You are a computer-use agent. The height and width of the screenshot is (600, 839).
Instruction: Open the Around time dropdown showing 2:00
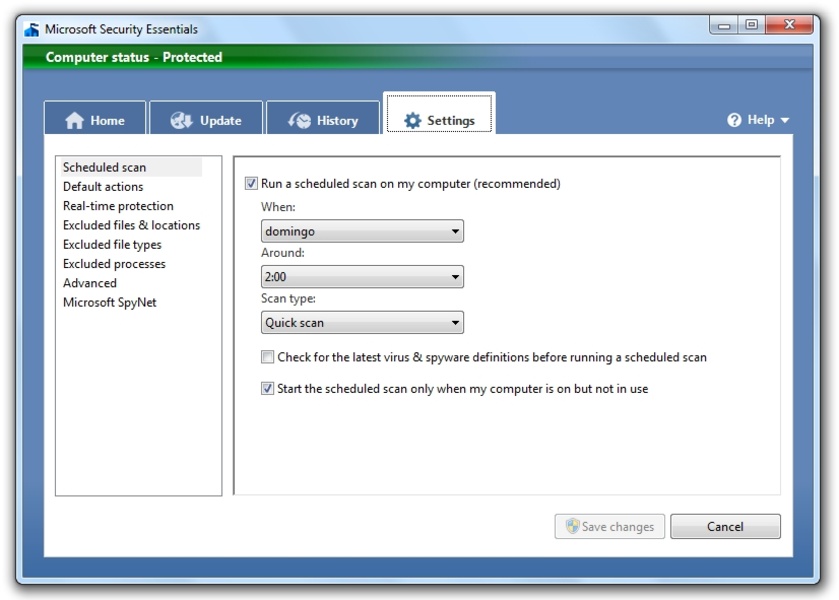point(362,277)
